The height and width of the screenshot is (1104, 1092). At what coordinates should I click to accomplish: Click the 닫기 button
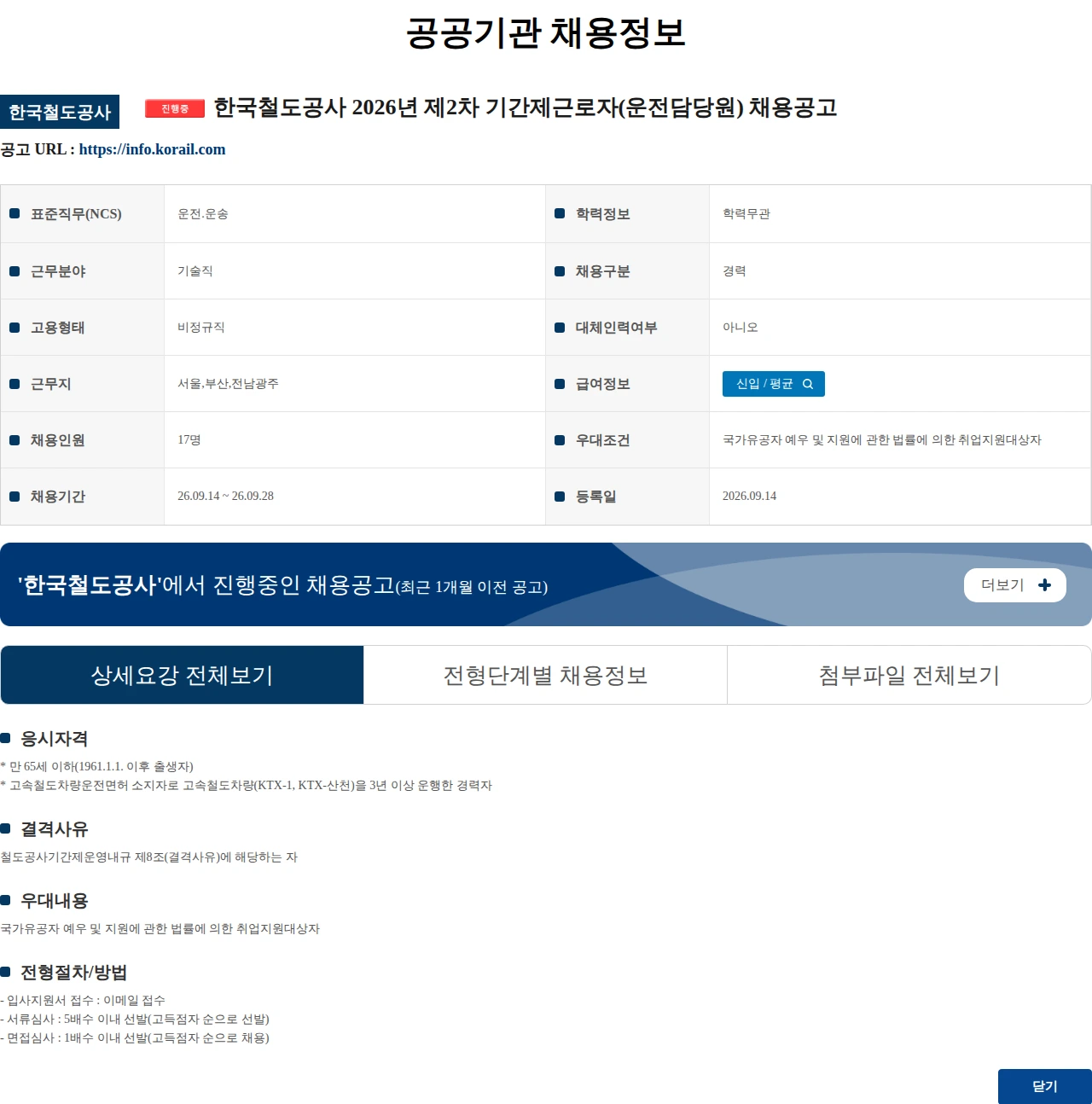click(1045, 1086)
